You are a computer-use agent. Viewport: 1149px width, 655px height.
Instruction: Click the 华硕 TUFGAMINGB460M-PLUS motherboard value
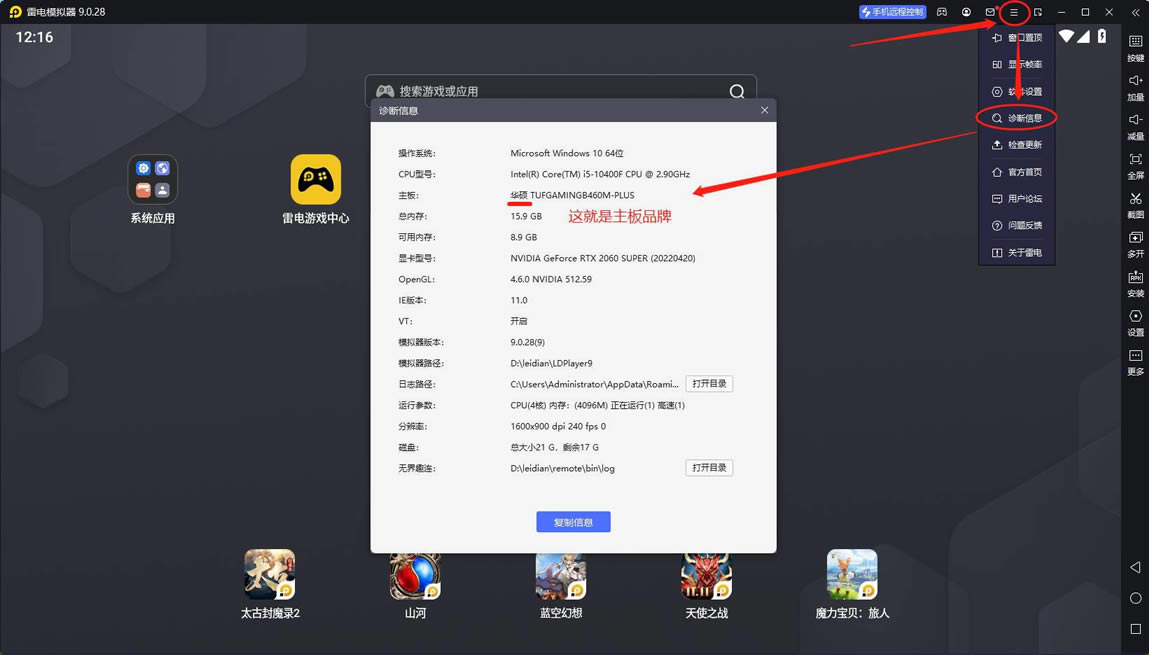[x=572, y=195]
